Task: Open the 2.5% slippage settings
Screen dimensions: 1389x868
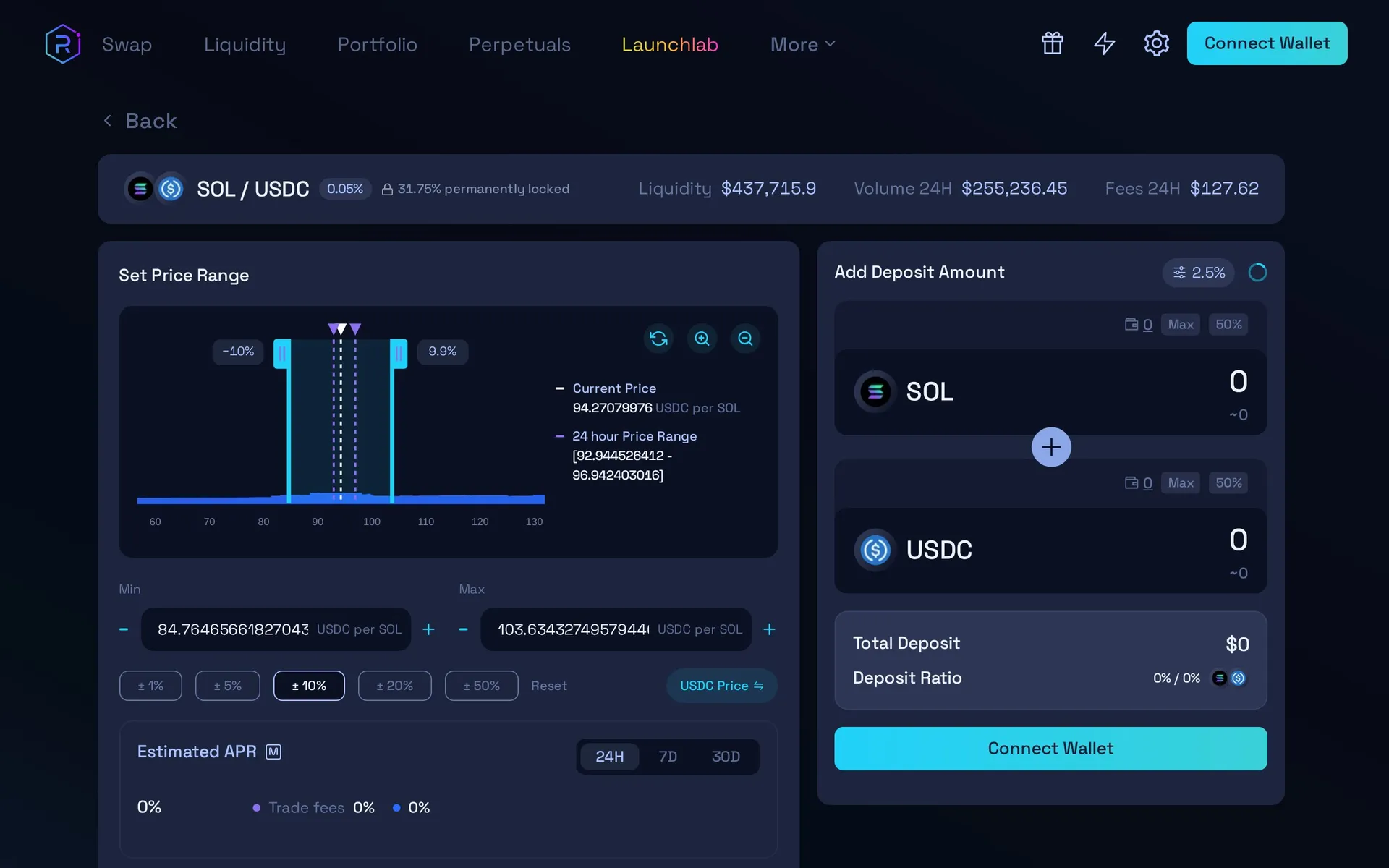Action: coord(1198,273)
